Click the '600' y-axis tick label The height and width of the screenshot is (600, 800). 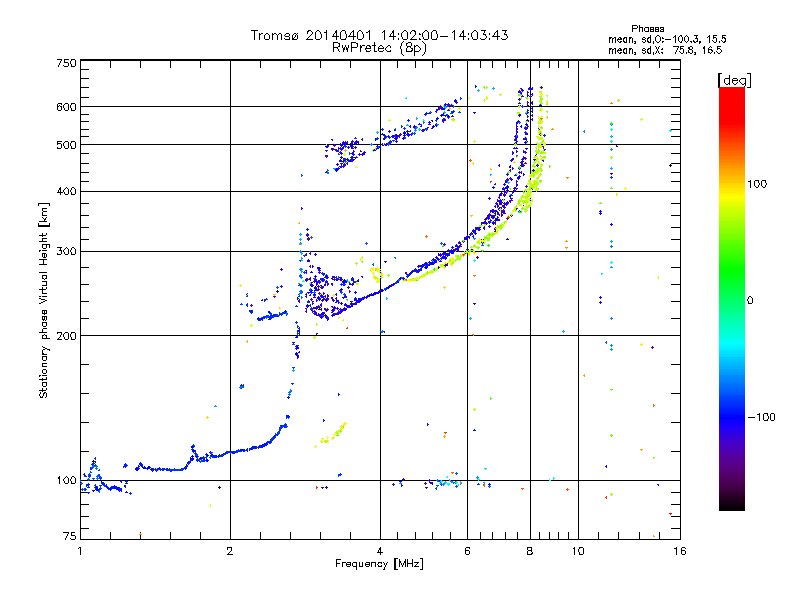(66, 107)
